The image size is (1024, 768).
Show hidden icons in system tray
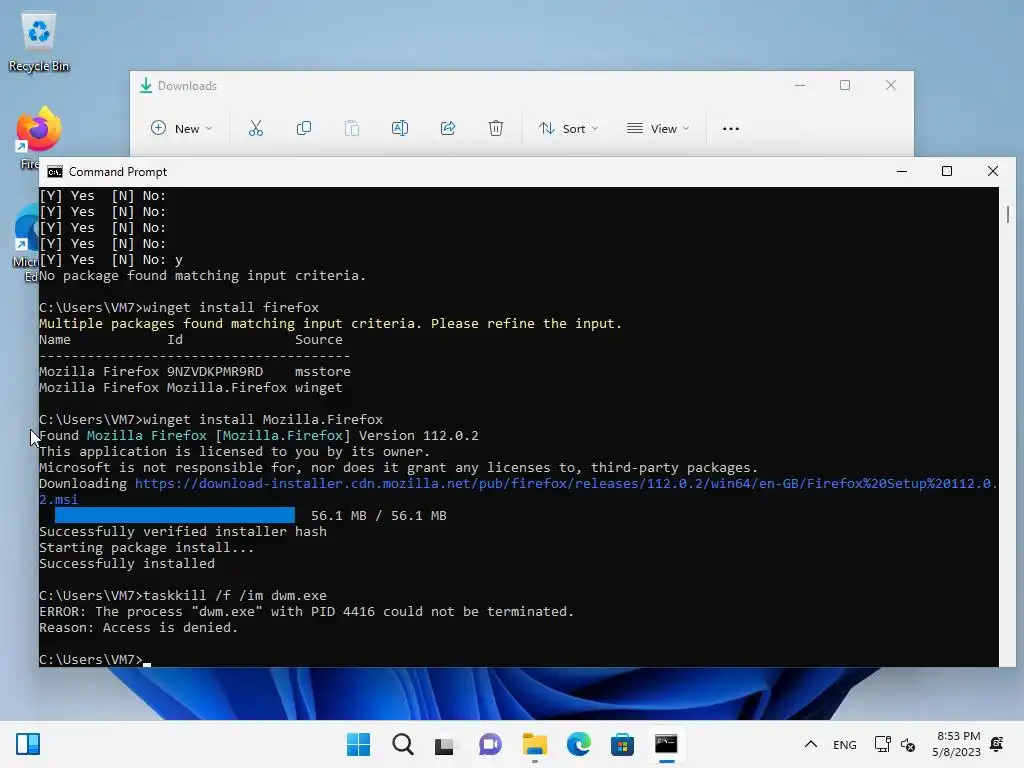[810, 744]
